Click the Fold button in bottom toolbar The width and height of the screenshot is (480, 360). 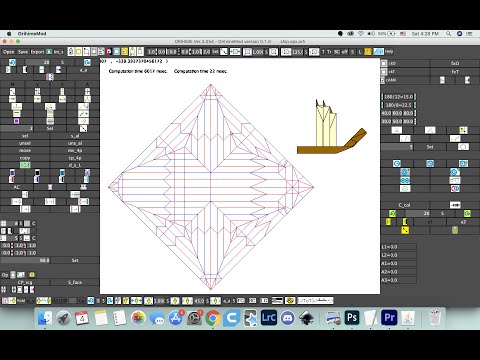point(21,301)
